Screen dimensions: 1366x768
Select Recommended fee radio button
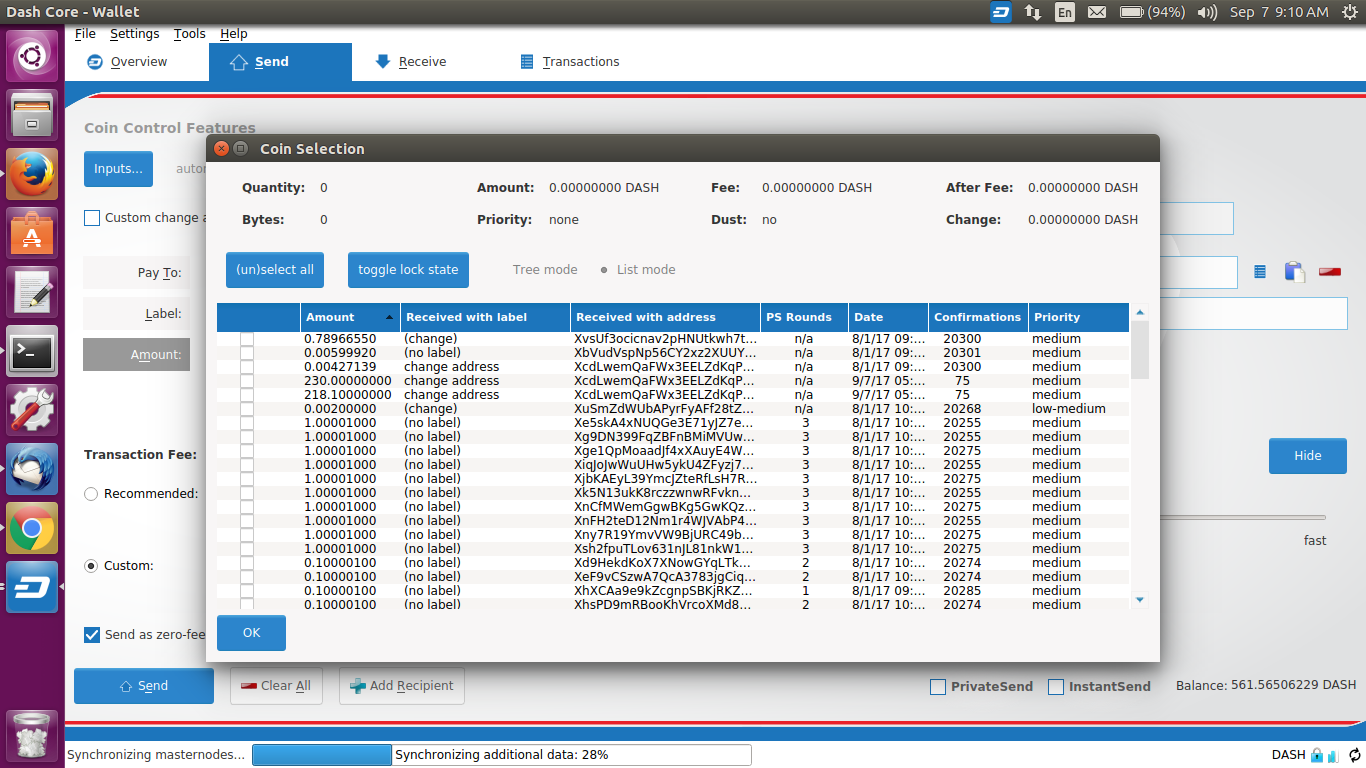point(91,494)
